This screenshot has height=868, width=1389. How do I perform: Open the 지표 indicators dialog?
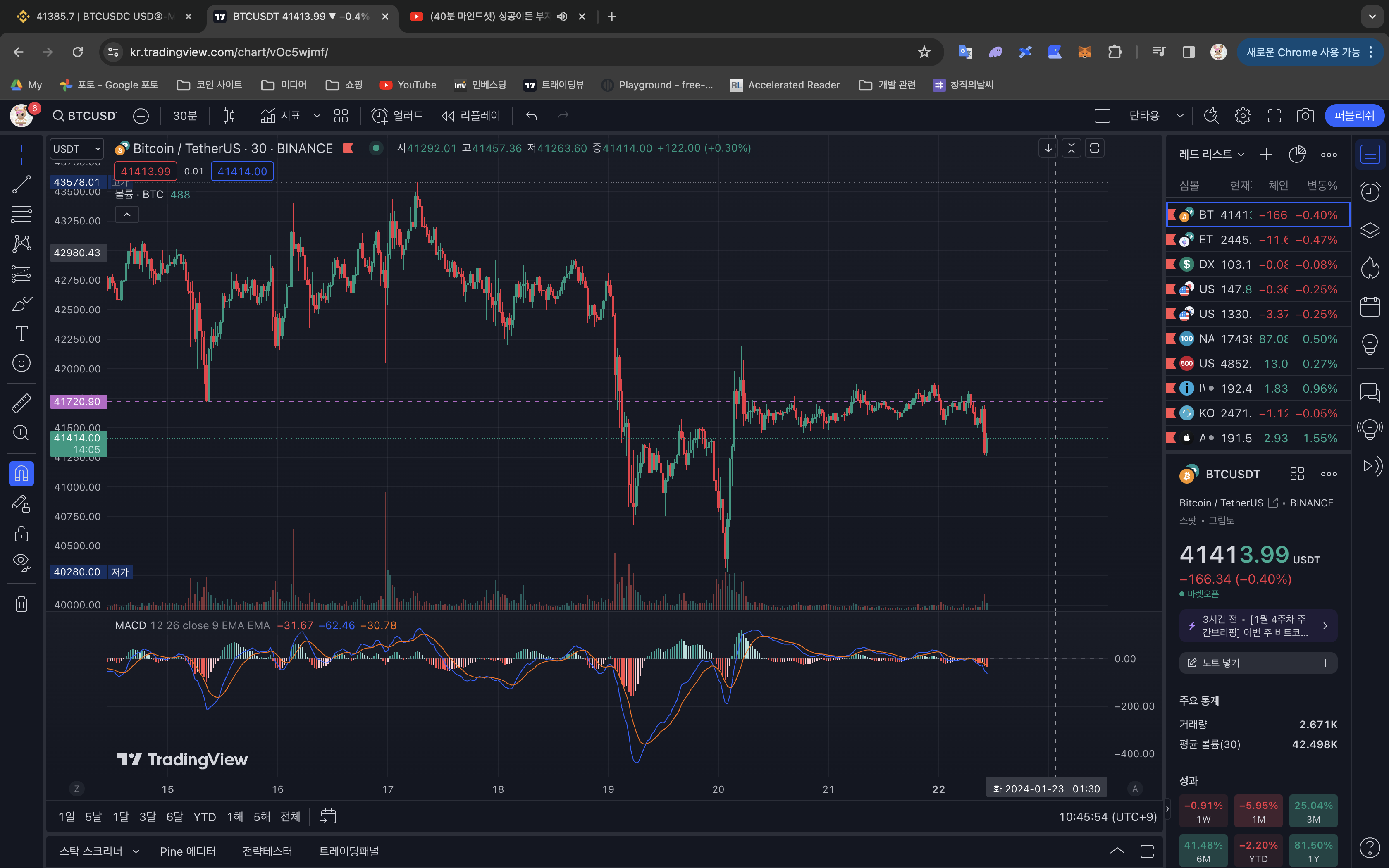[281, 116]
